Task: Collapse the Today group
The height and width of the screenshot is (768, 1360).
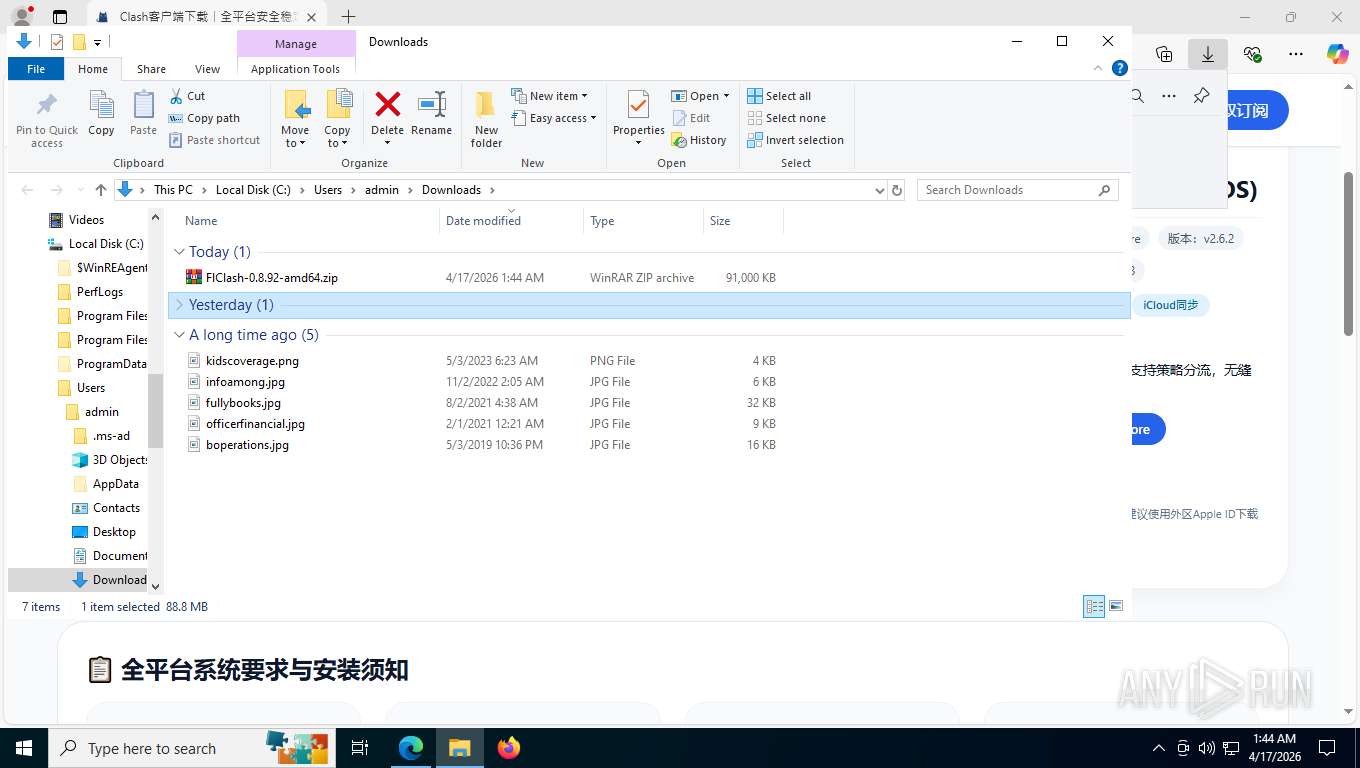Action: point(180,252)
